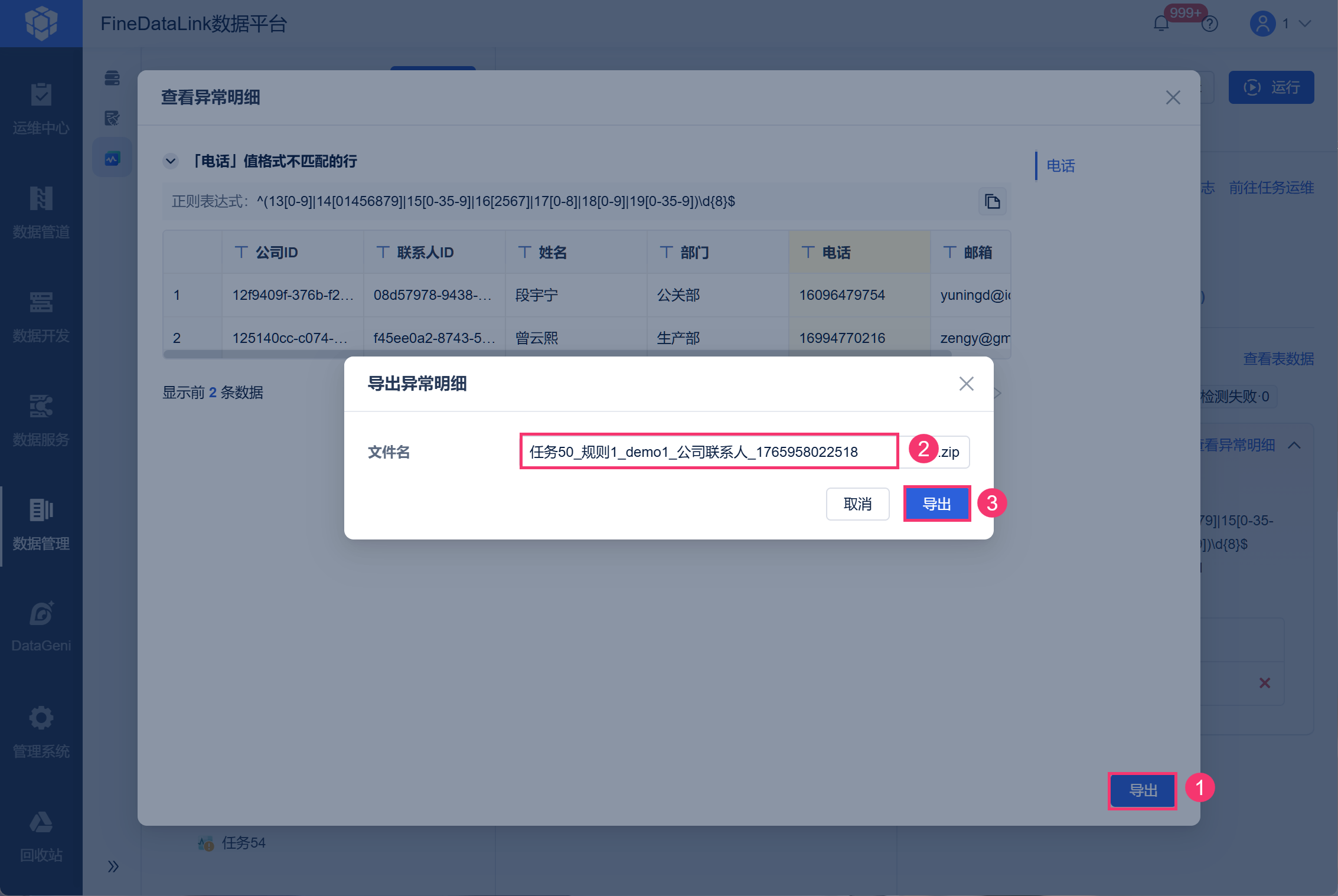This screenshot has width=1338, height=896.
Task: Select the 电话 anchor tab
Action: (x=1060, y=166)
